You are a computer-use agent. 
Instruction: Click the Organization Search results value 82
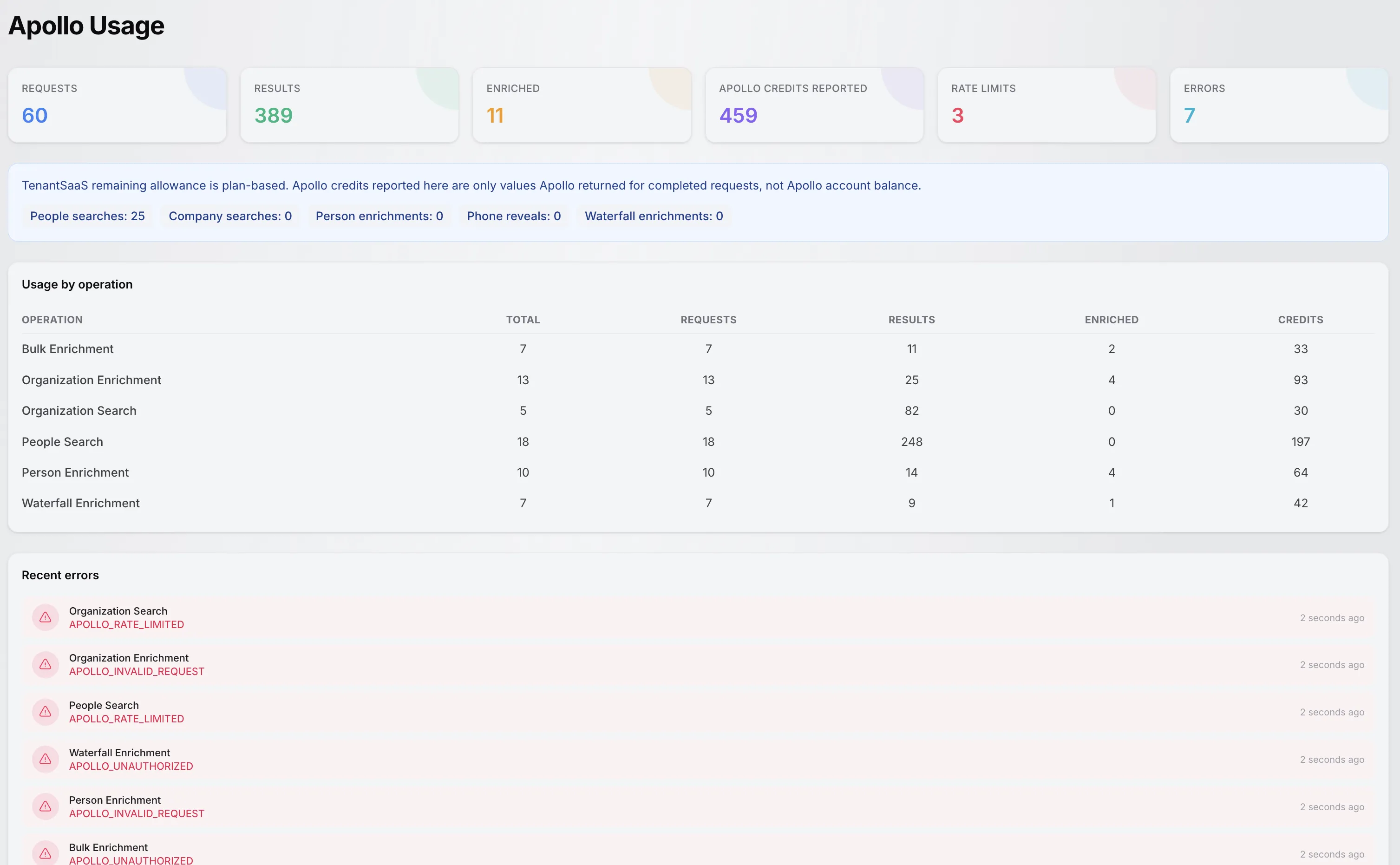(912, 411)
